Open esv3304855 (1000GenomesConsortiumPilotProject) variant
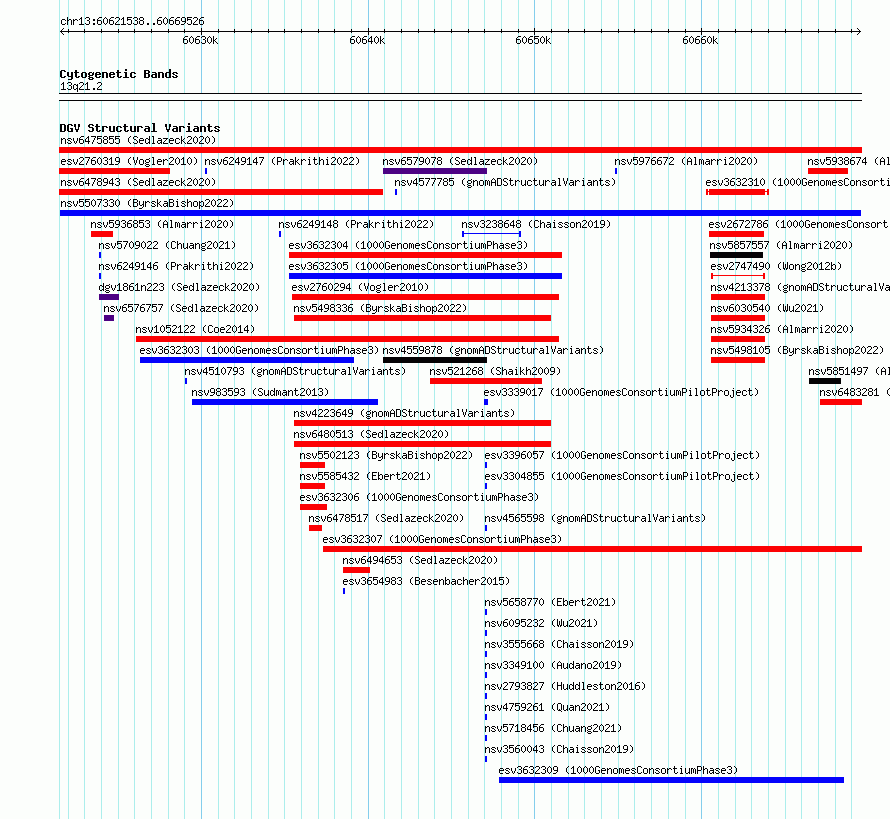The image size is (890, 819). tap(623, 476)
